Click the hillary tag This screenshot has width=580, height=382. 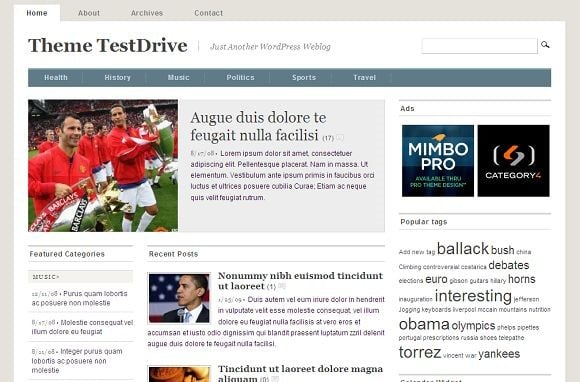(x=498, y=281)
